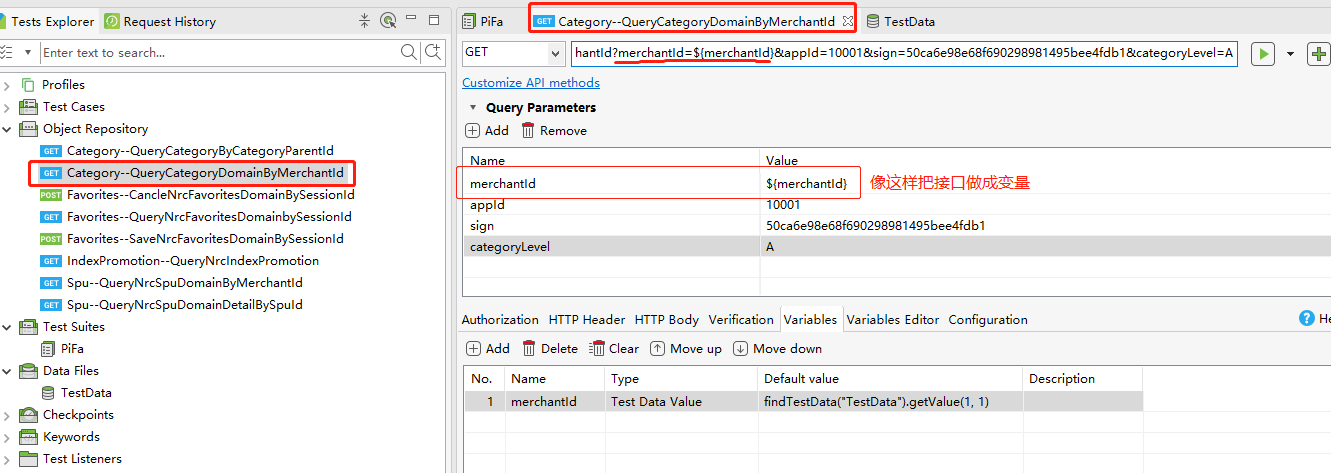Click the blue help question icon

(1307, 318)
